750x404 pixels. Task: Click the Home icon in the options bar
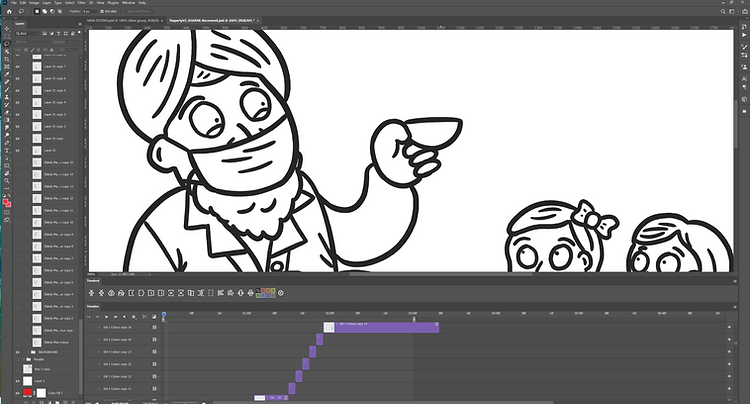click(x=9, y=11)
